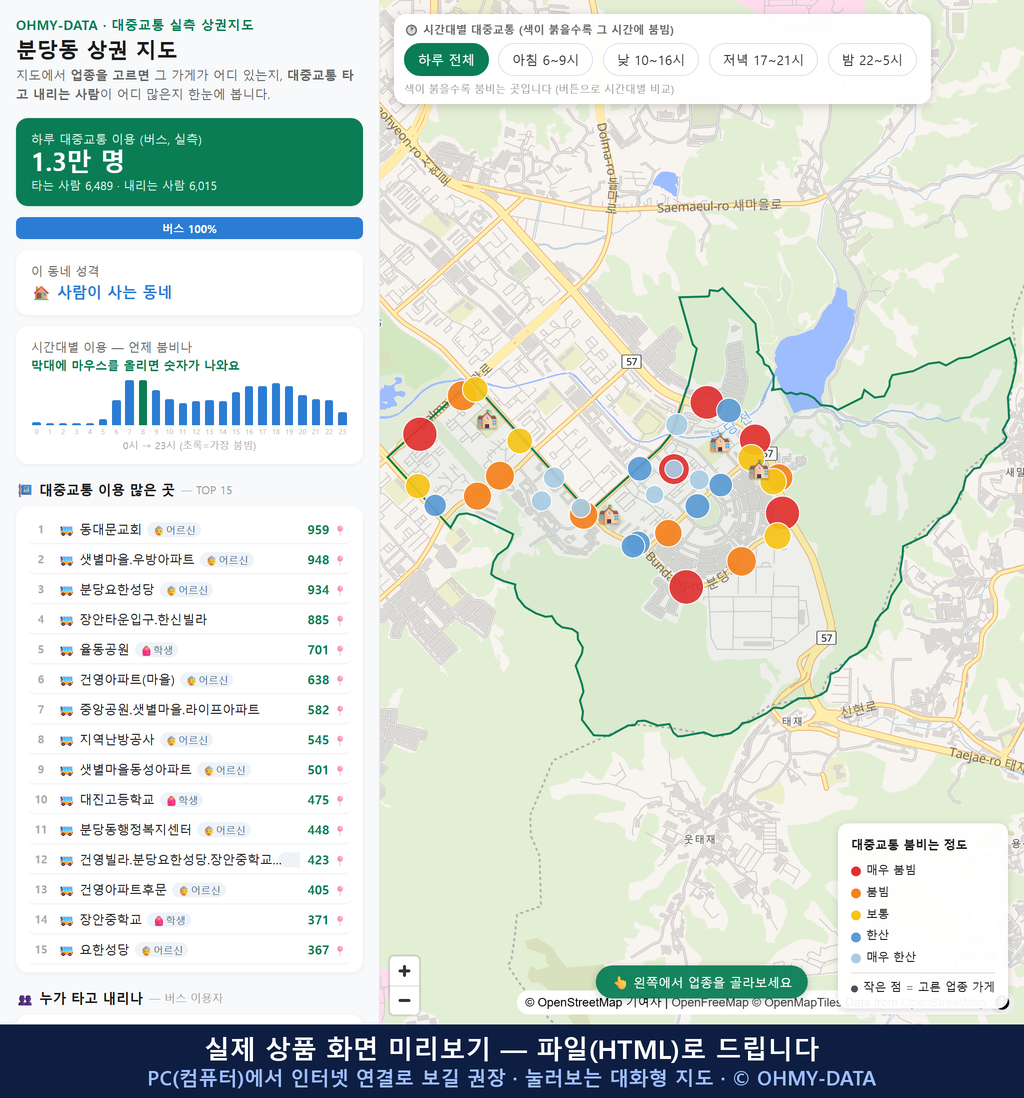Click the pin icon for 건영아파트(마을) row
This screenshot has width=1024, height=1098.
click(340, 680)
